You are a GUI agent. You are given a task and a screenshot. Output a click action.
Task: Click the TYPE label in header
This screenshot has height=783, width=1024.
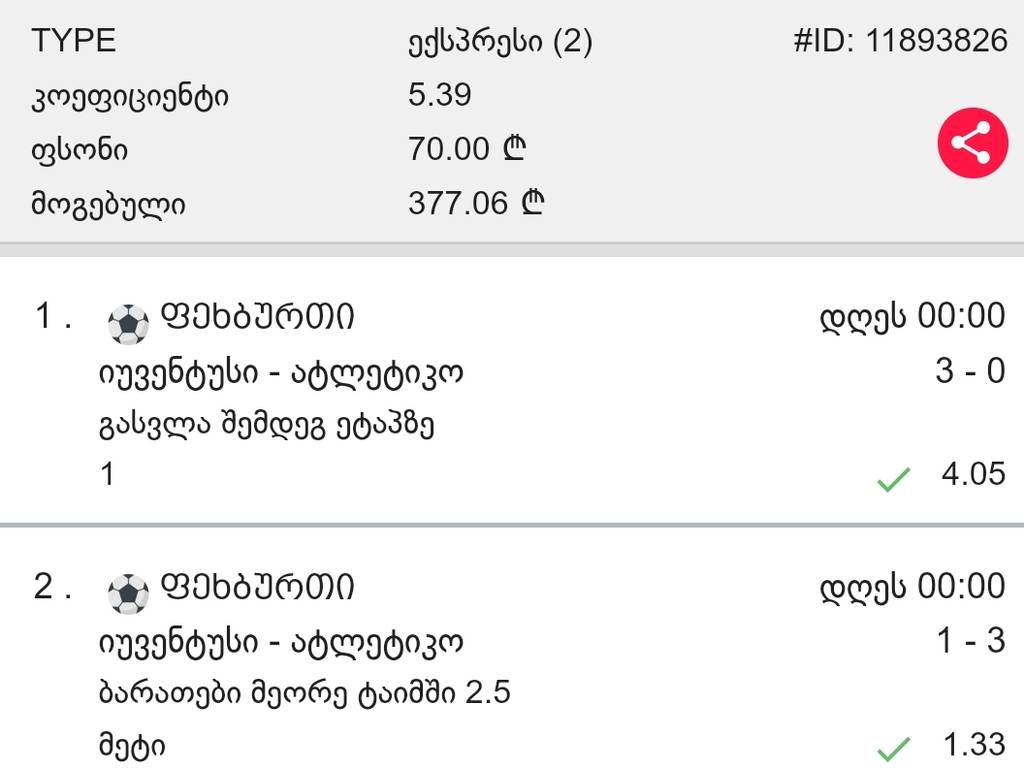(x=74, y=41)
